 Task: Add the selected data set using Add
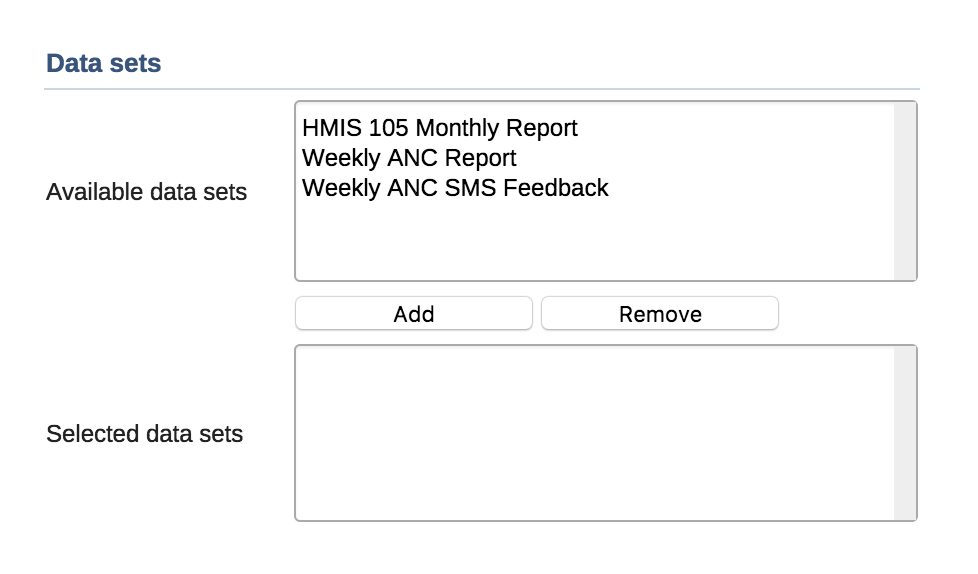413,314
